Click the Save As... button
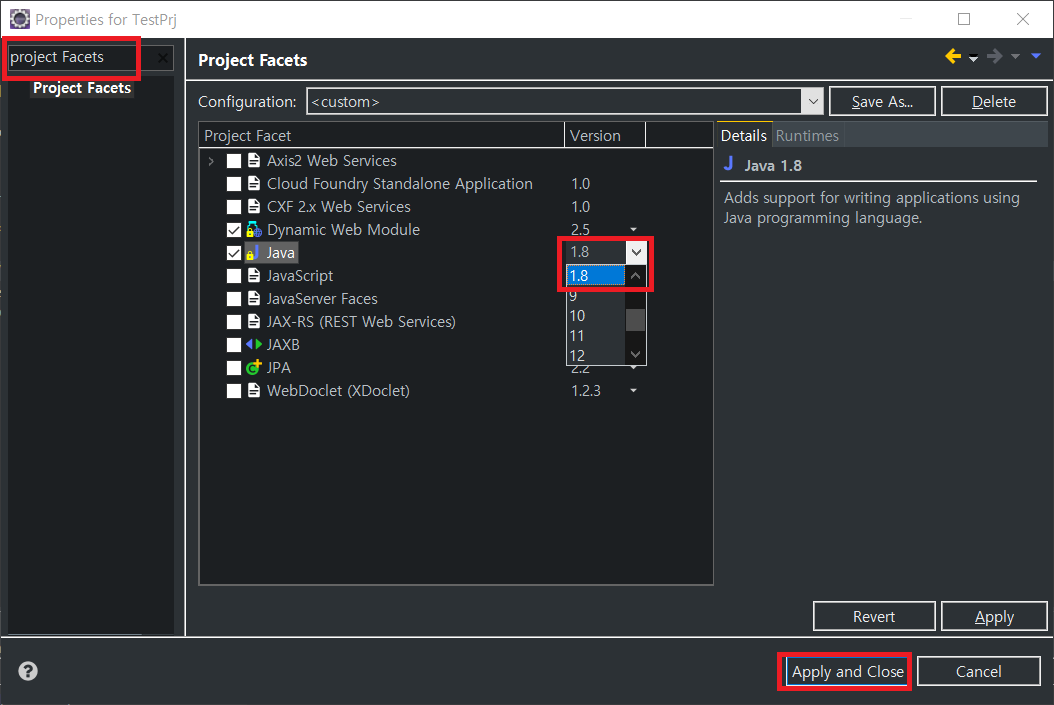 click(882, 101)
